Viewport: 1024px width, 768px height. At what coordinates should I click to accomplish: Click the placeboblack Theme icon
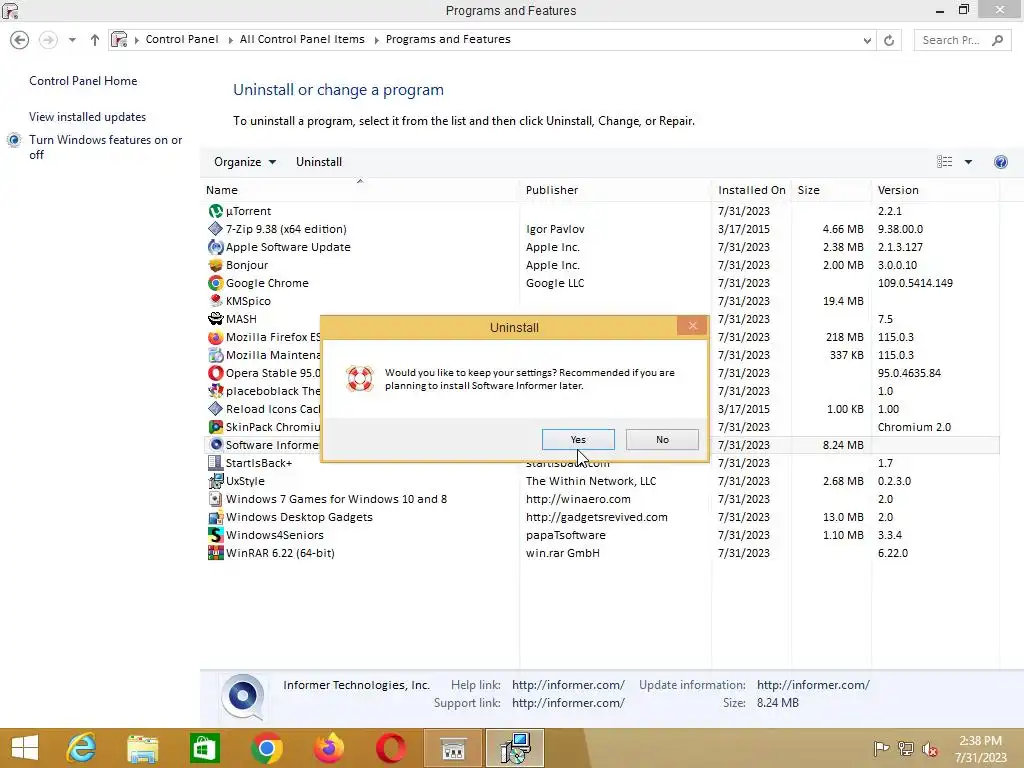click(x=216, y=391)
